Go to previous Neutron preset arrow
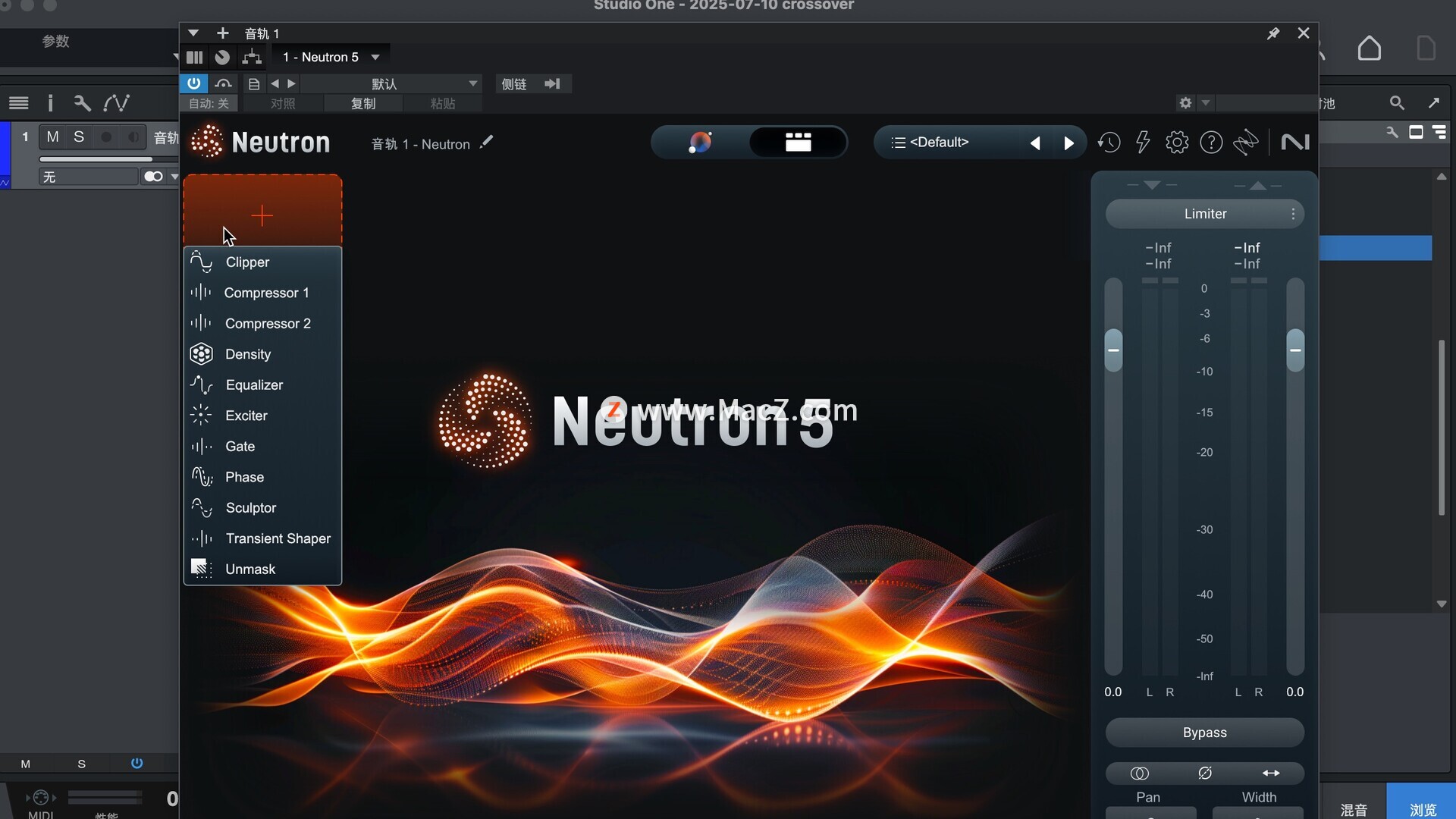 [x=1035, y=143]
